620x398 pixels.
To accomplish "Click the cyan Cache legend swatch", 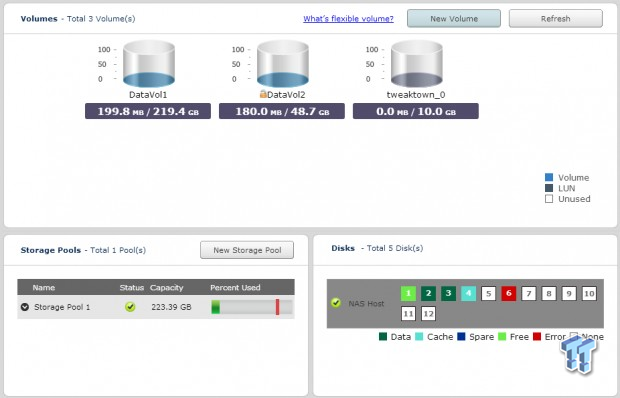I will (x=419, y=336).
